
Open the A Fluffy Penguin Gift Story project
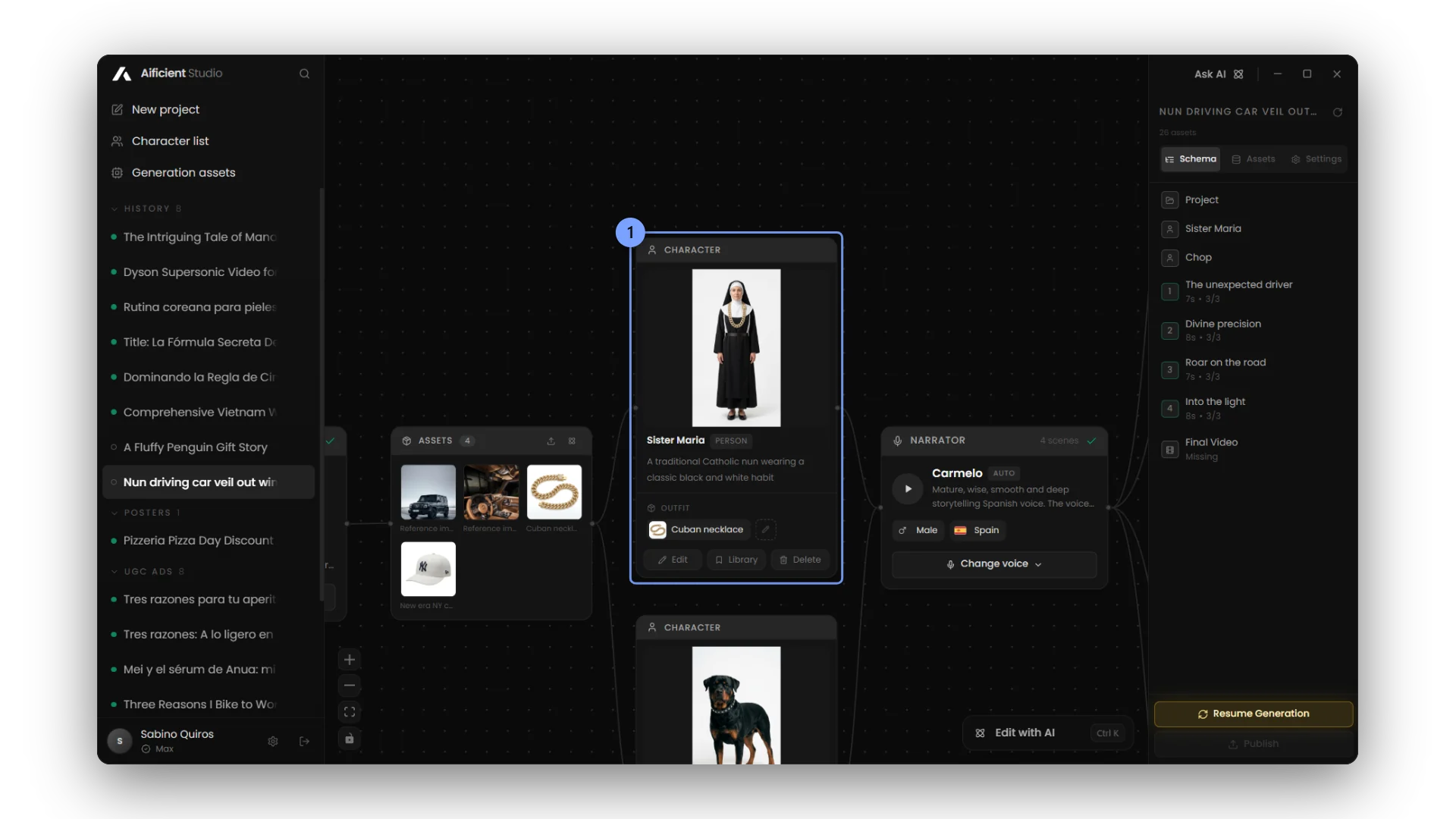(208, 447)
